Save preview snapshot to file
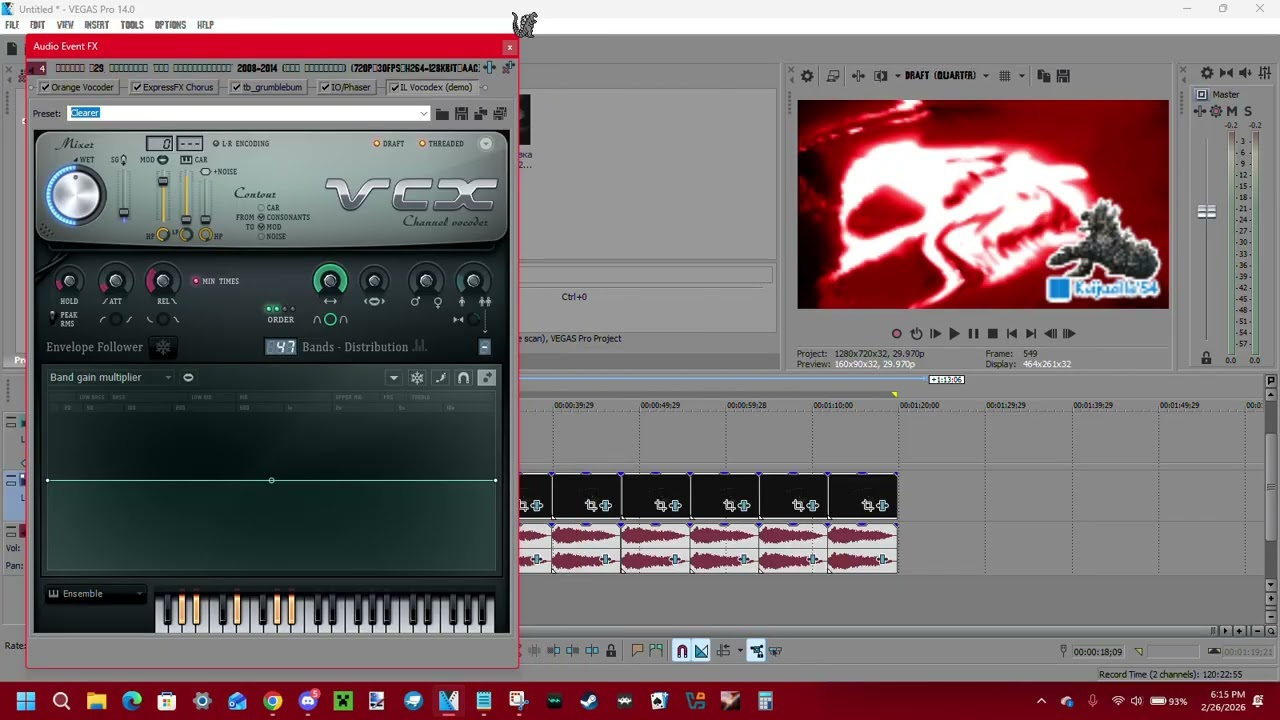1280x720 pixels. click(1063, 76)
